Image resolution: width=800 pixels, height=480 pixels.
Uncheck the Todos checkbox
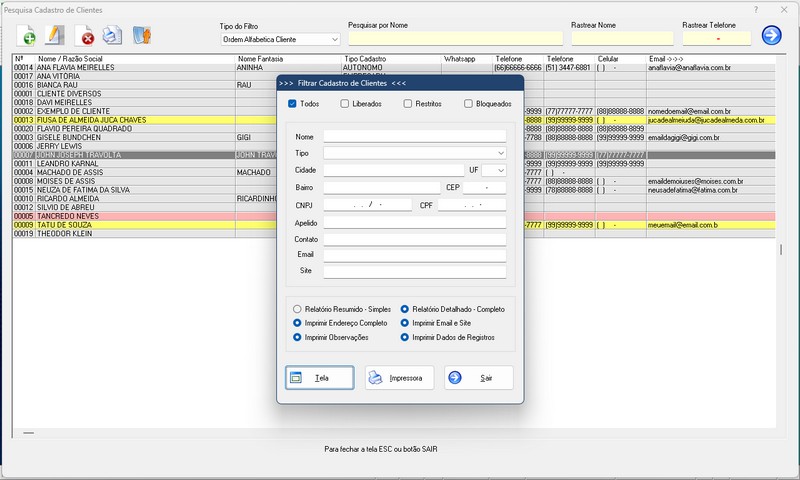292,104
